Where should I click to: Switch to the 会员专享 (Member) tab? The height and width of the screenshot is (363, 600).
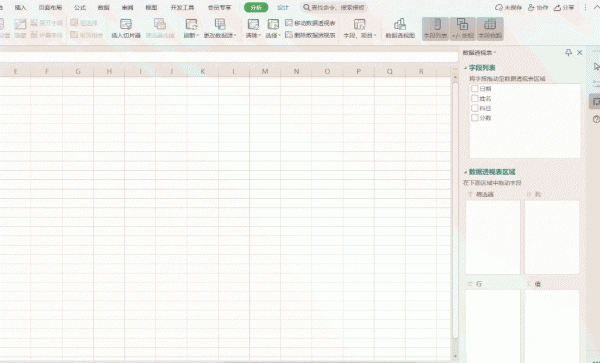pyautogui.click(x=219, y=7)
